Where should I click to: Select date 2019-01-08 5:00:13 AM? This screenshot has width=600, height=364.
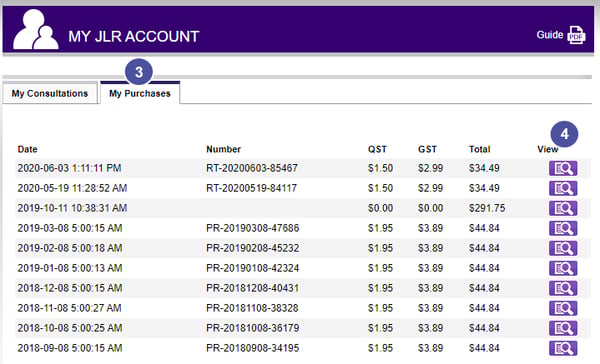70,268
